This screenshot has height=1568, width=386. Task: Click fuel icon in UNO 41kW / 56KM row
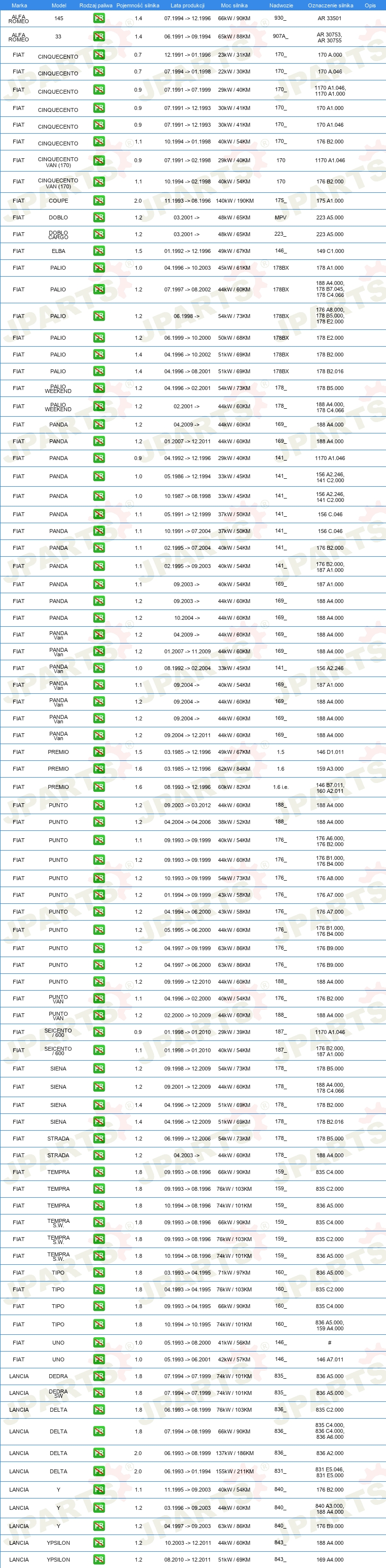tap(99, 1343)
